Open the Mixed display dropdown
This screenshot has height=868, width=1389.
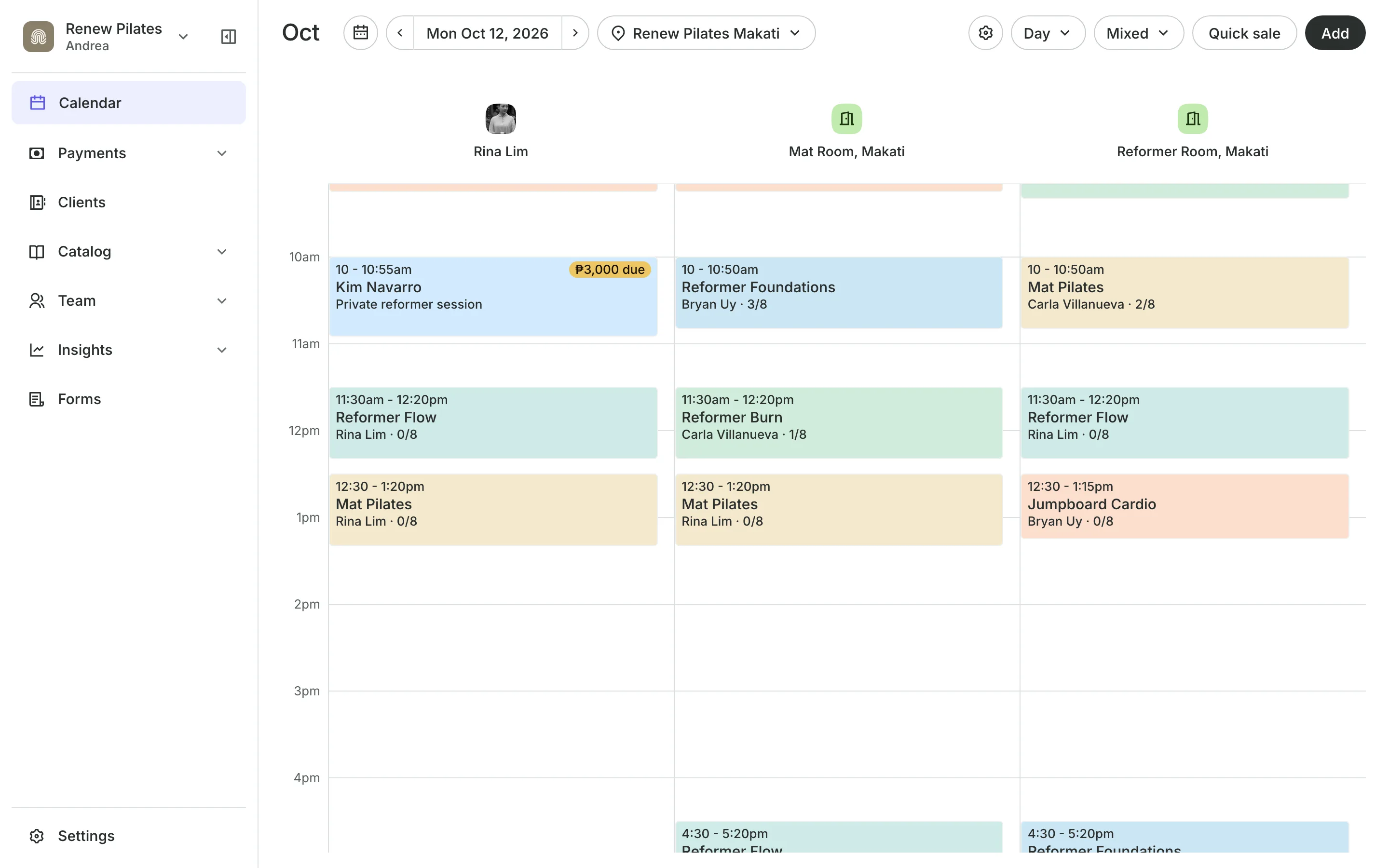tap(1138, 33)
